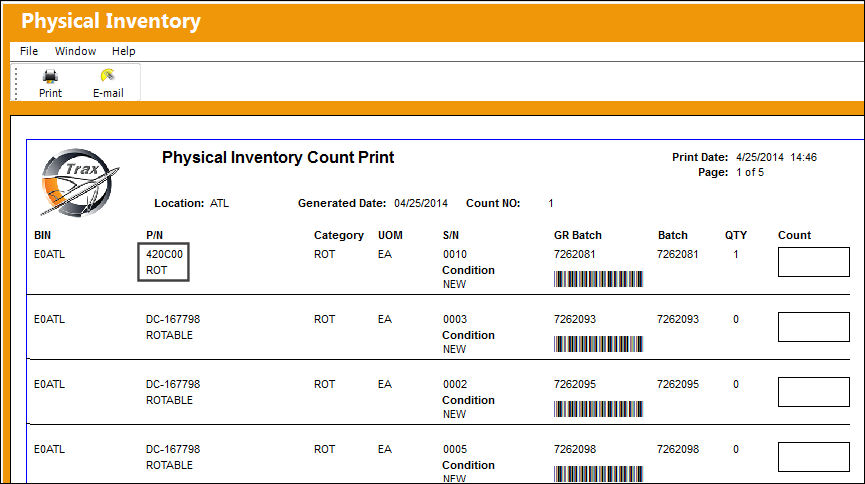The width and height of the screenshot is (865, 484).
Task: Click the Count box for batch 7262098
Action: 814,457
